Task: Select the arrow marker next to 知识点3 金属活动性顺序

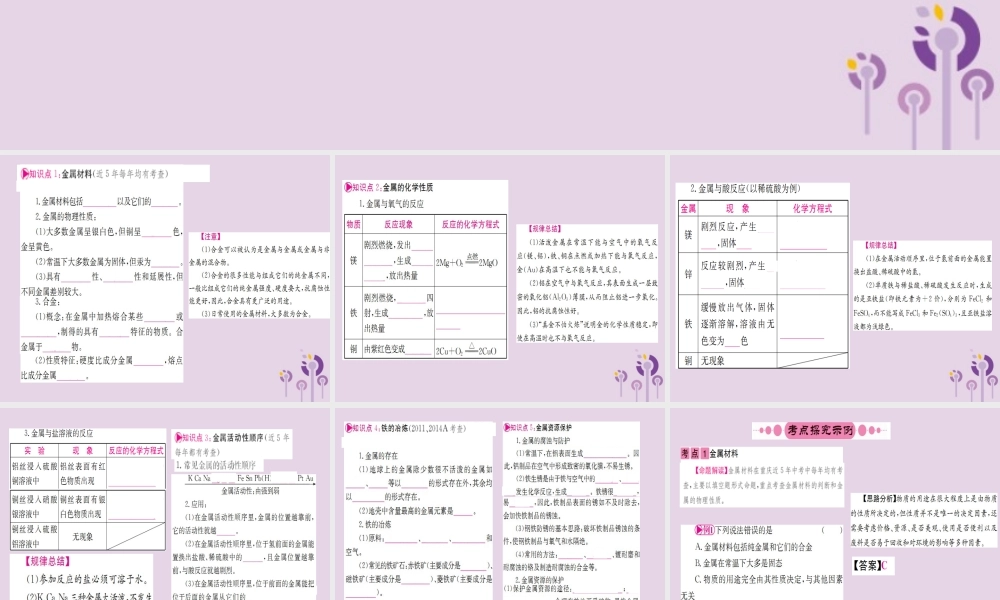Action: (x=177, y=437)
